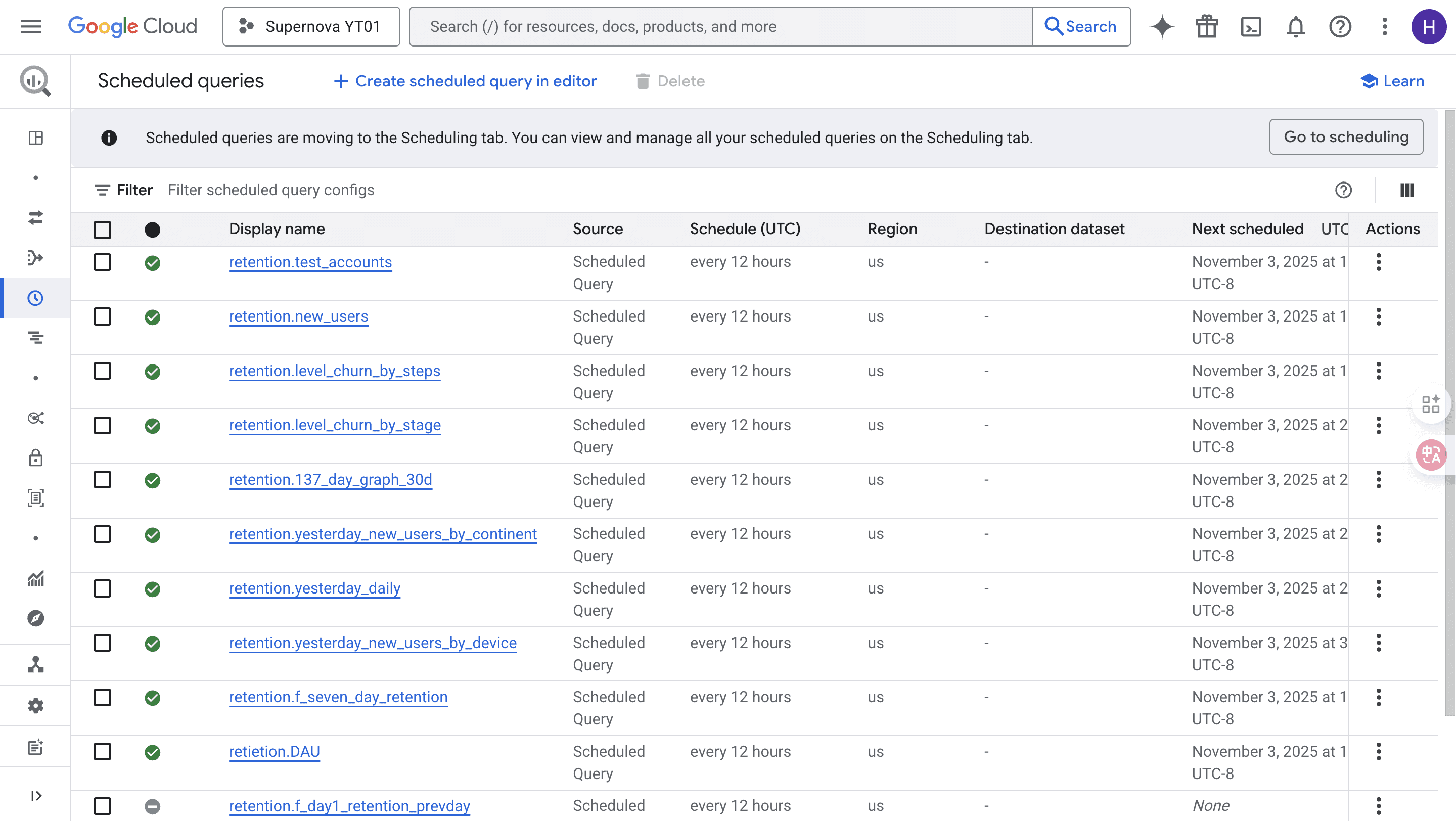Open the retention.level_churn_by_stage query link
The width and height of the screenshot is (1456, 821).
(x=335, y=425)
